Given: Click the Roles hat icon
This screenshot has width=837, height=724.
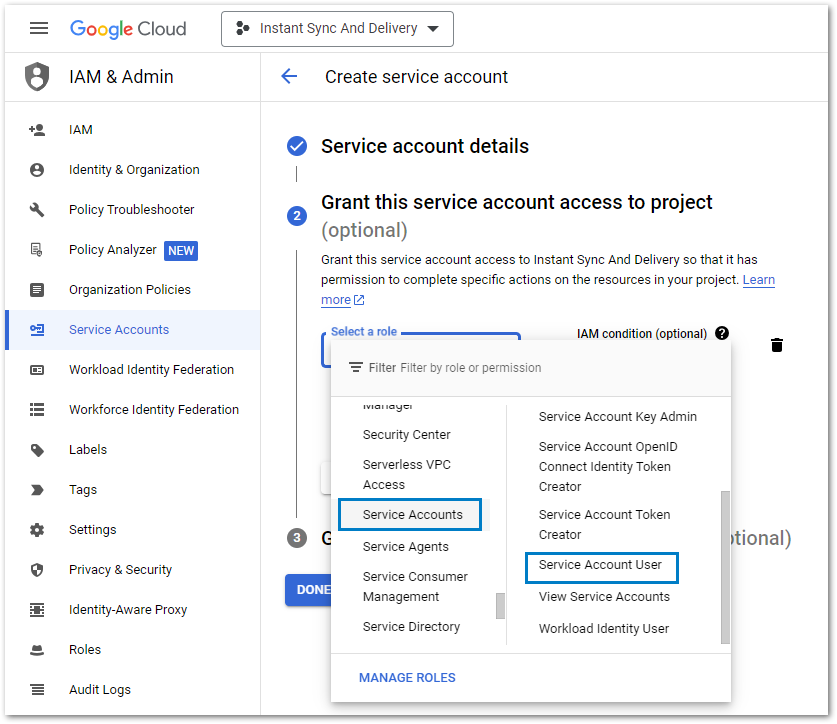Looking at the screenshot, I should click(x=37, y=650).
